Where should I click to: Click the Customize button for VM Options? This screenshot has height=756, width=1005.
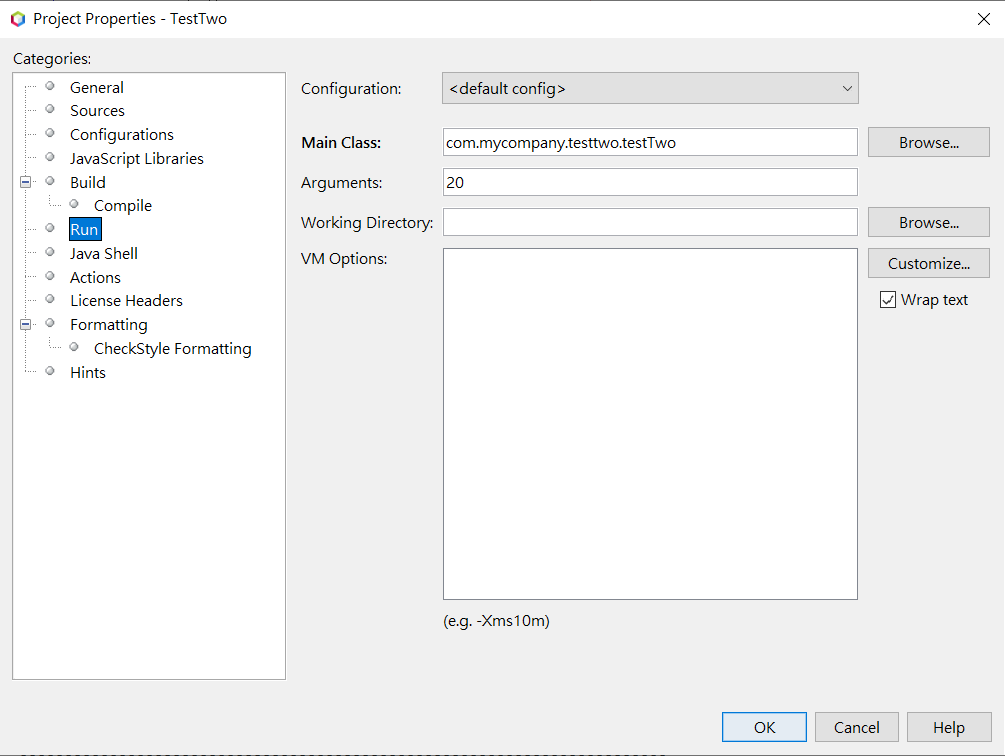[928, 264]
